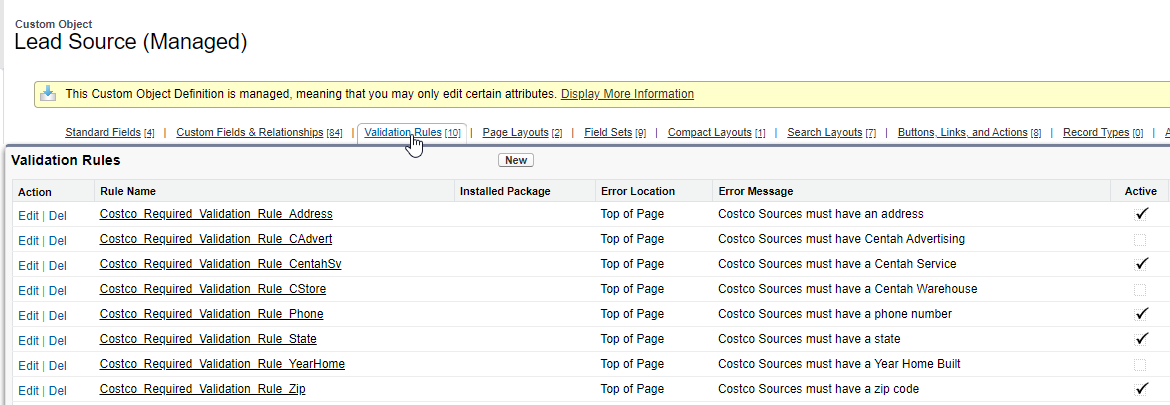Toggle Active checkbox for Rule_Address

point(1140,214)
